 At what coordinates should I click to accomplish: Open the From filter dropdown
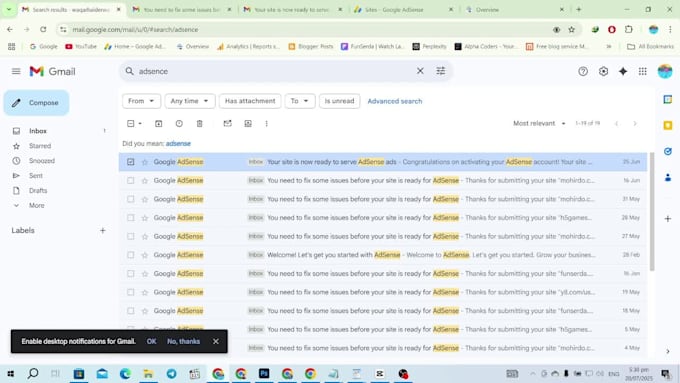pos(141,101)
